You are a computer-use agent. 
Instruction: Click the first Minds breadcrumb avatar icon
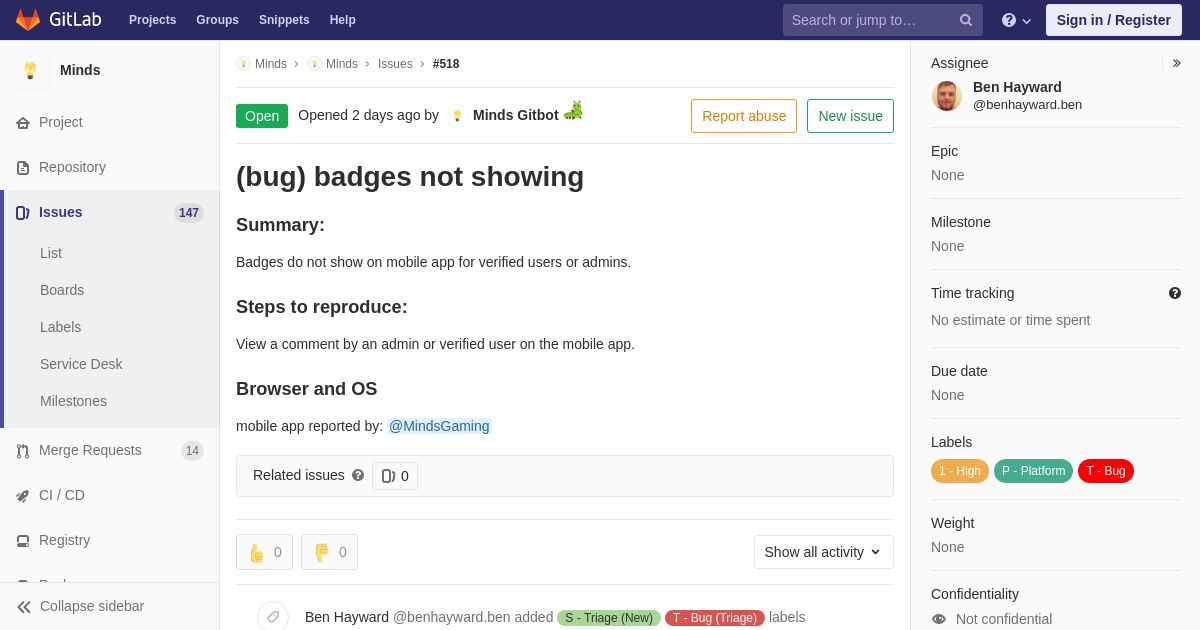click(243, 64)
